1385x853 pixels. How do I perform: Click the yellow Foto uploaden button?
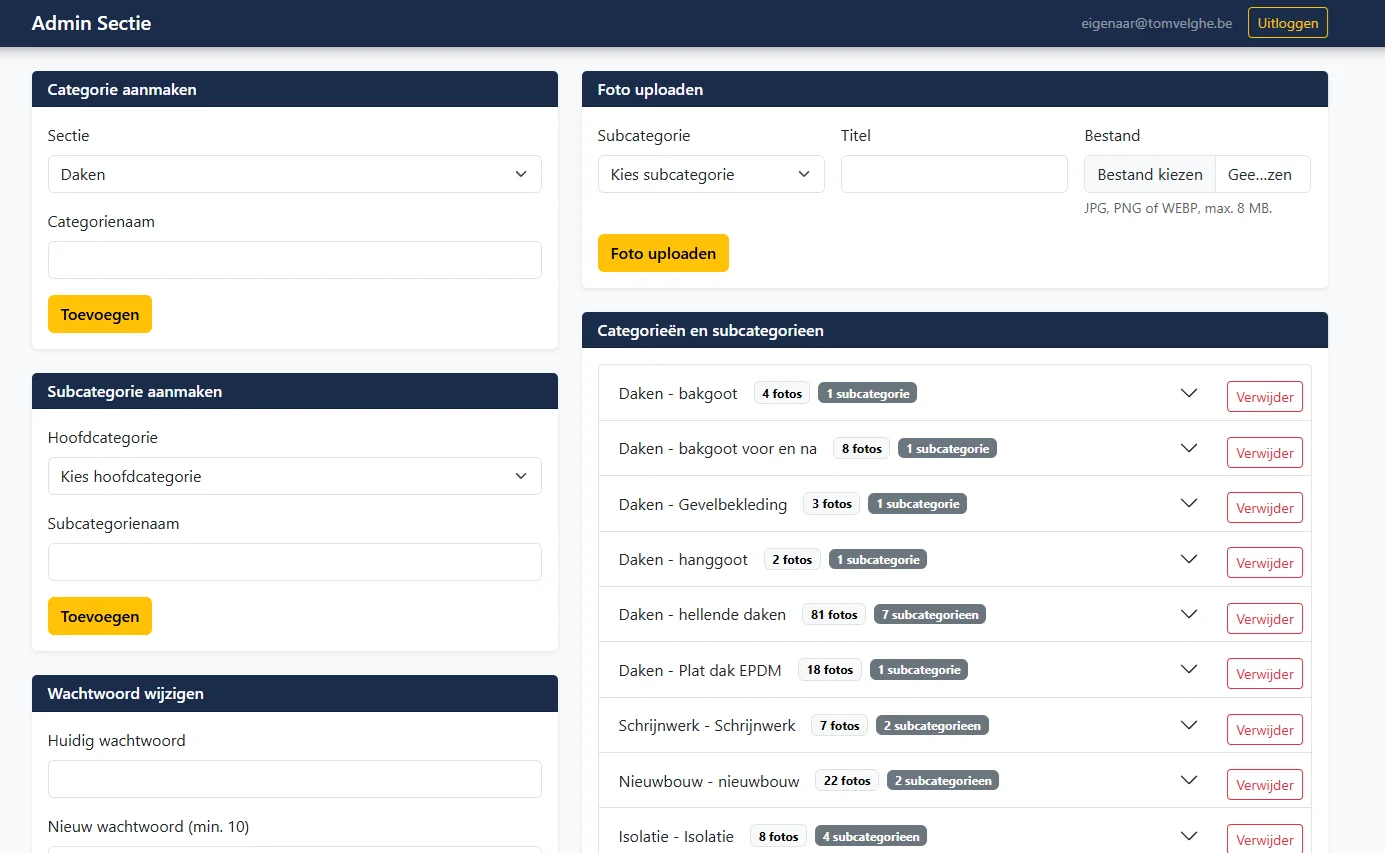663,253
